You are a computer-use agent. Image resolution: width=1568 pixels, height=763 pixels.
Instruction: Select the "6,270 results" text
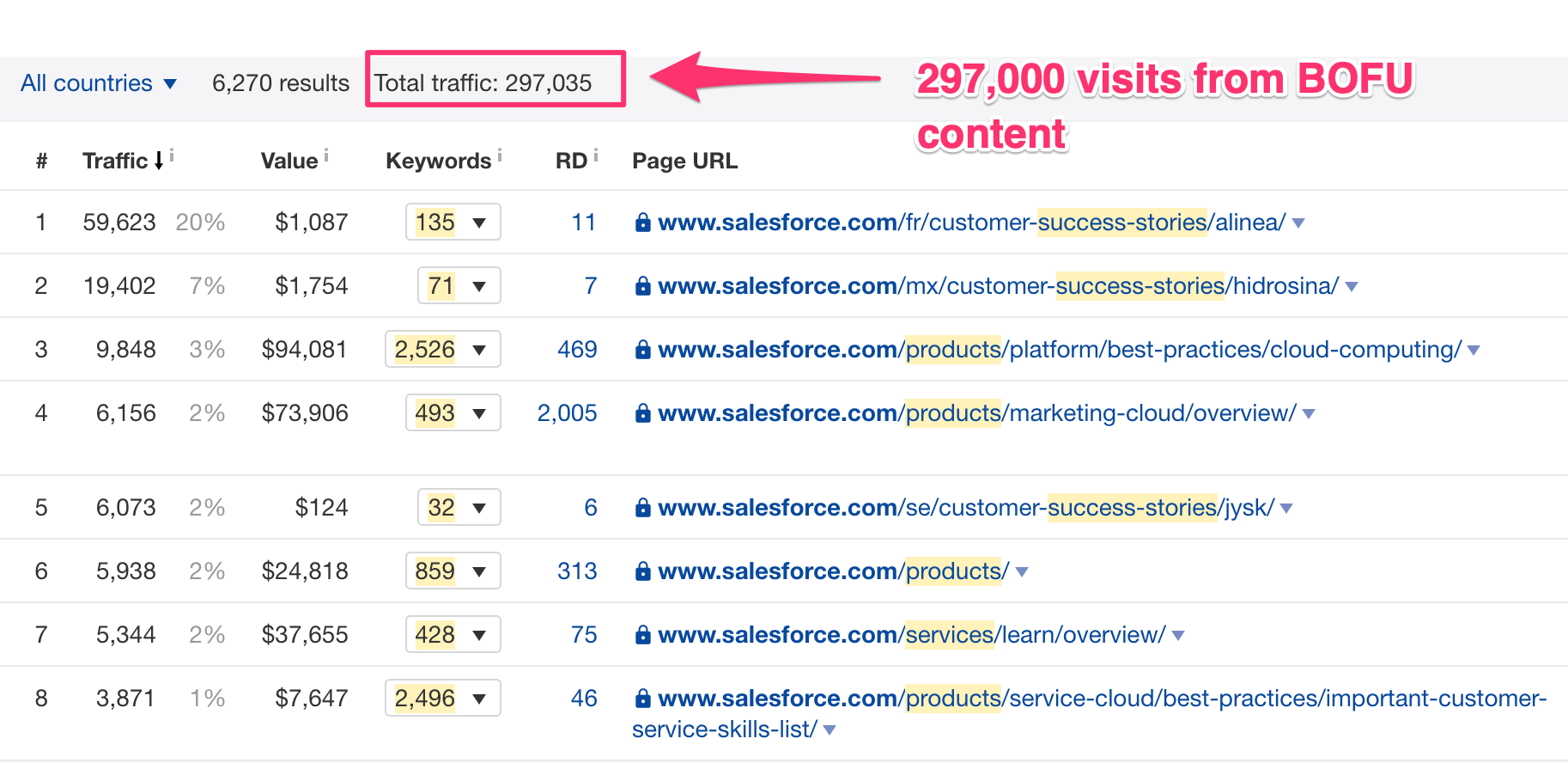click(281, 83)
